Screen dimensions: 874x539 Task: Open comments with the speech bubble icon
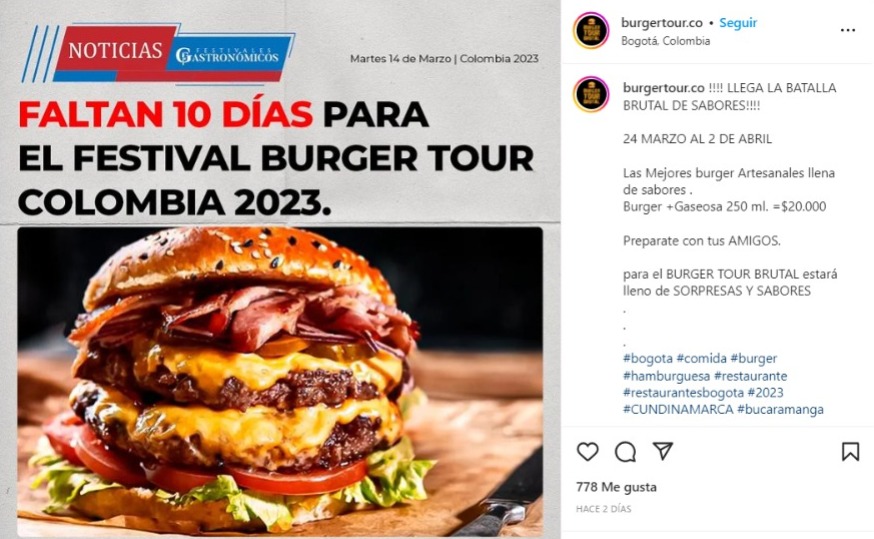pyautogui.click(x=625, y=451)
